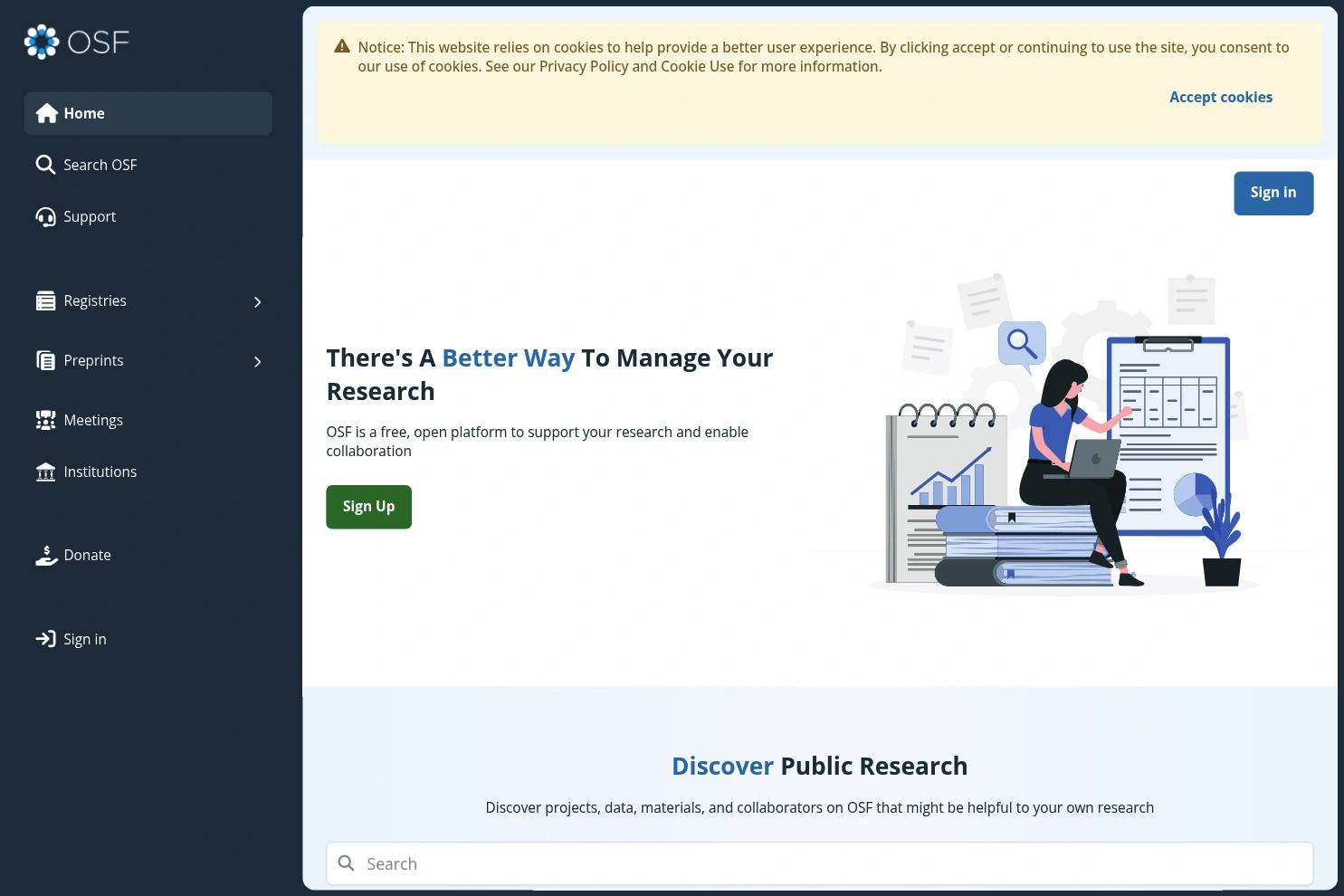Open the Institutions sidebar item
The width and height of the screenshot is (1344, 896).
tap(148, 472)
